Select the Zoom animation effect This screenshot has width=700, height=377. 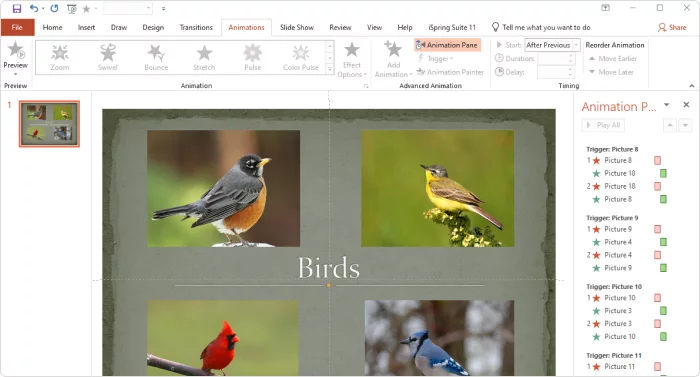point(60,58)
